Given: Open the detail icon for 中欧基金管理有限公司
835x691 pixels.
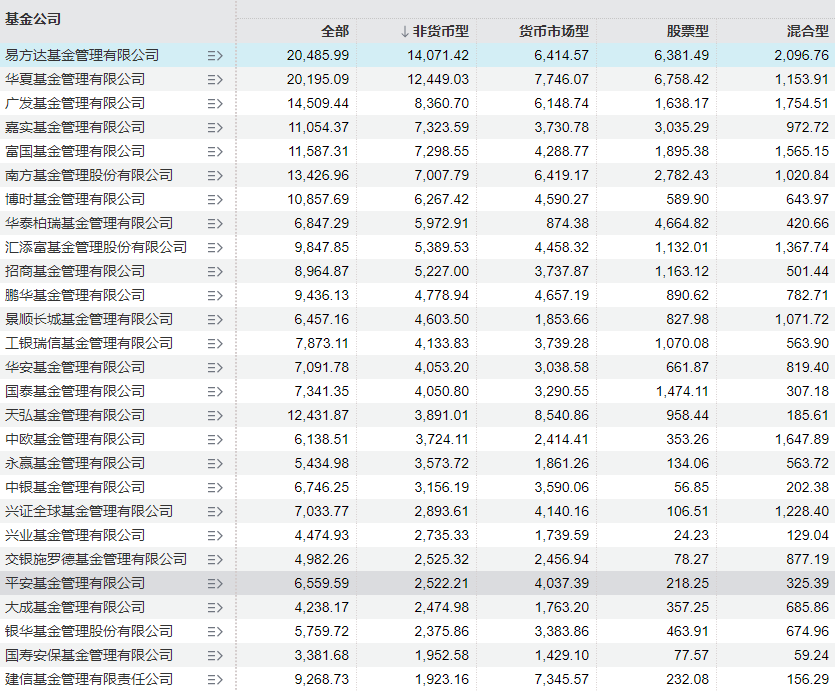Looking at the screenshot, I should [215, 440].
